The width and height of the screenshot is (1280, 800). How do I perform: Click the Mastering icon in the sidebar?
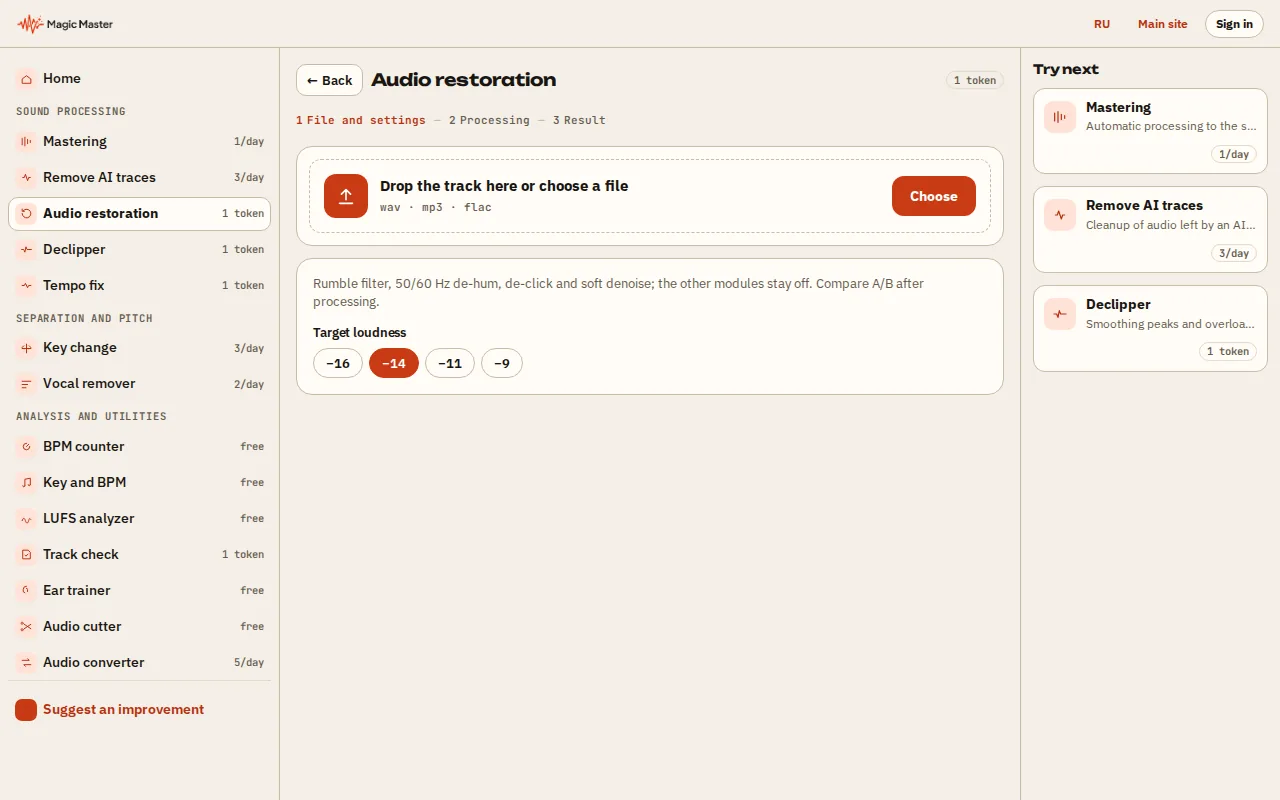coord(26,142)
